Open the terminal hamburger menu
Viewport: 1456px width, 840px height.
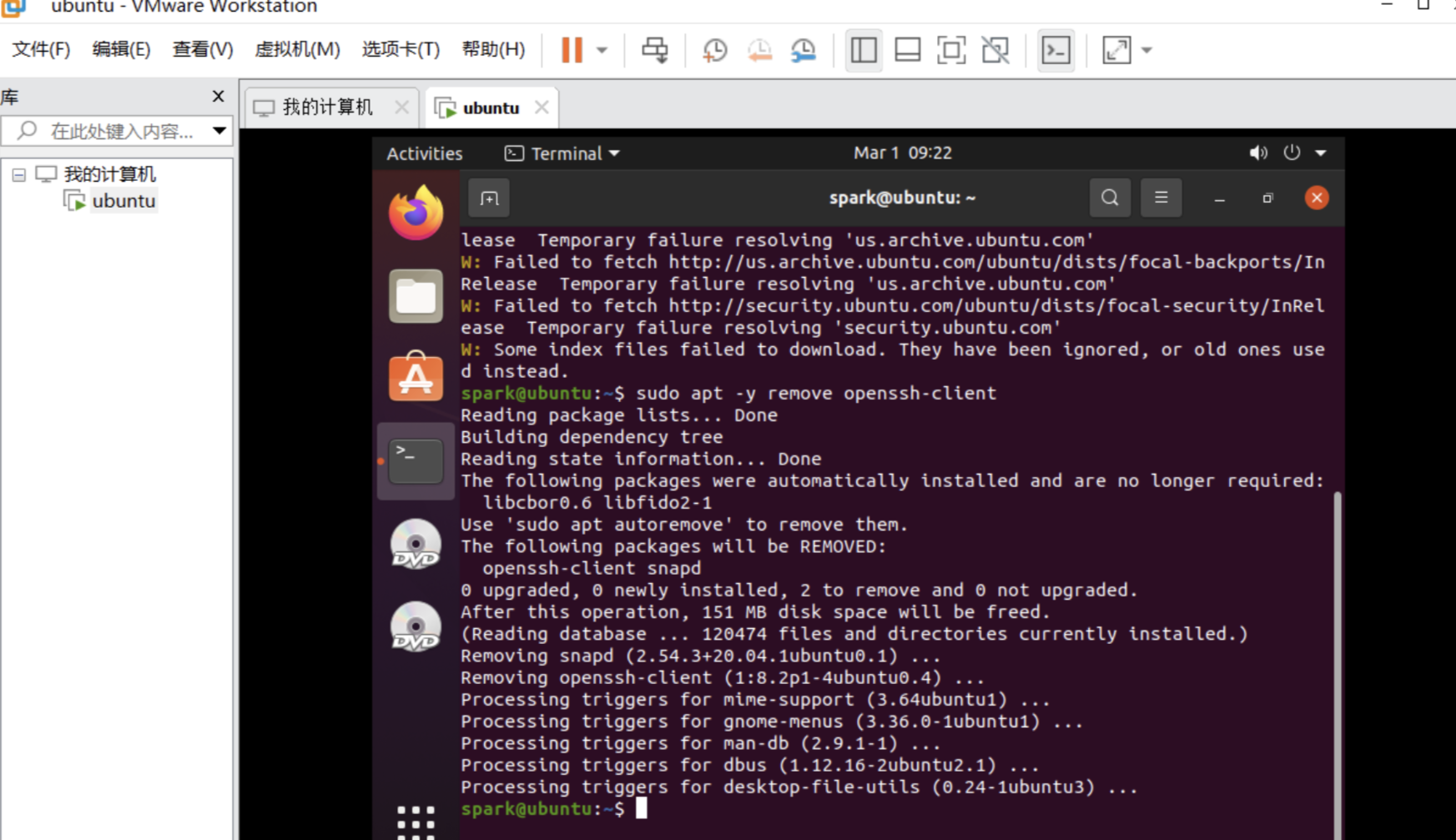pos(1161,198)
